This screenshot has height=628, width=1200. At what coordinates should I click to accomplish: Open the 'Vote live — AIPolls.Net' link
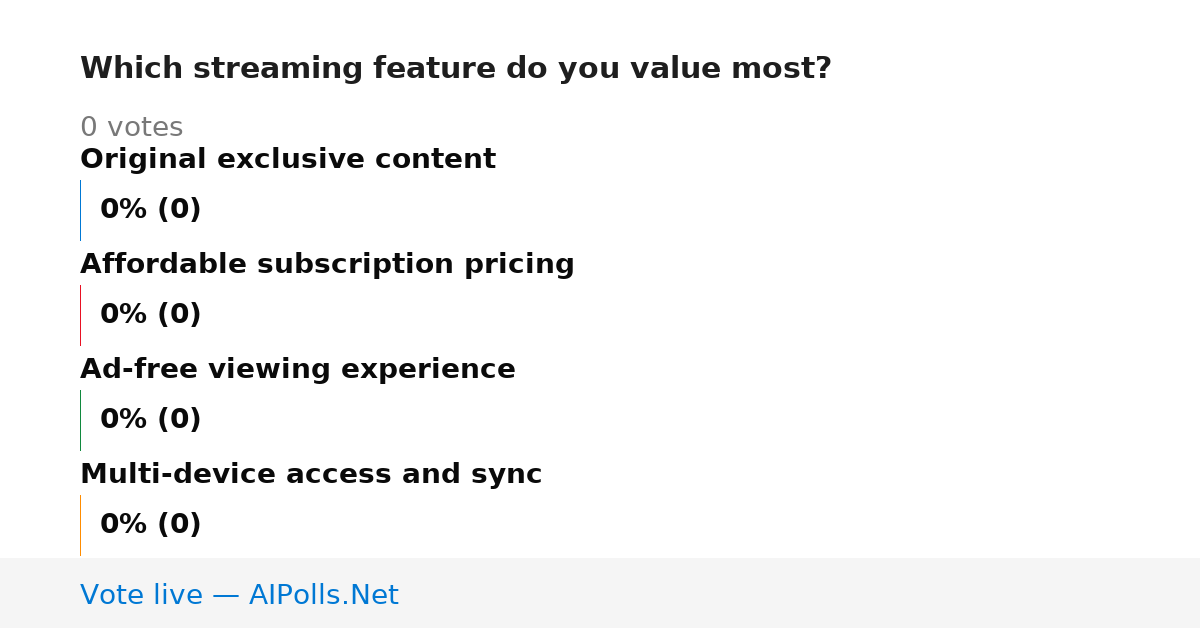(239, 596)
